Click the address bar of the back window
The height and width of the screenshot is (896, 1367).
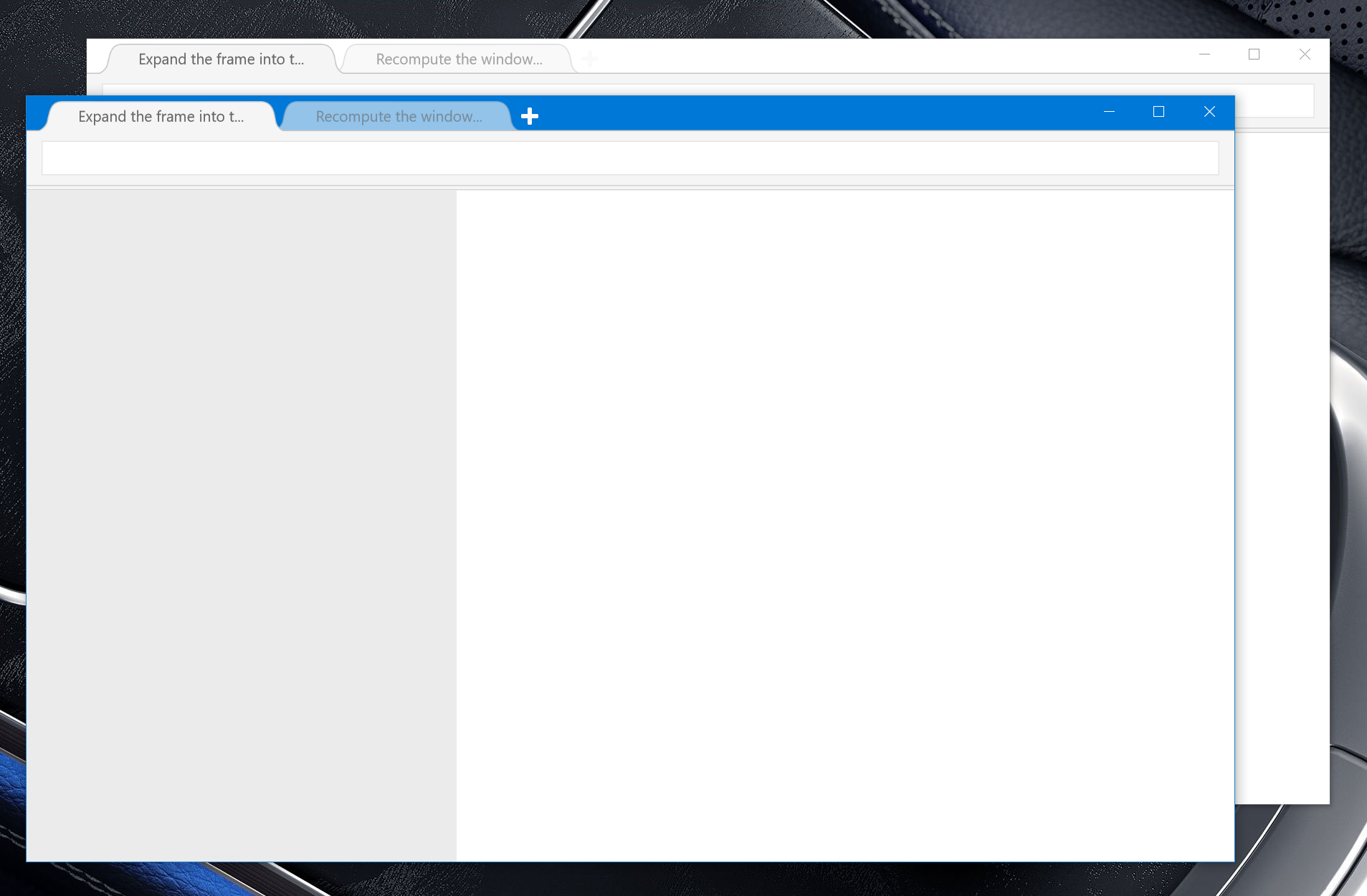(1274, 100)
